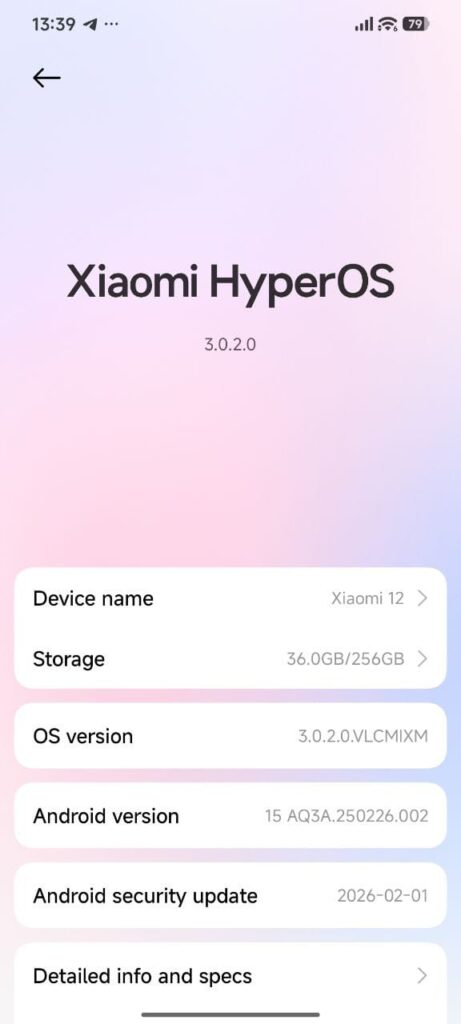
Task: Open the OS version row
Action: [230, 736]
